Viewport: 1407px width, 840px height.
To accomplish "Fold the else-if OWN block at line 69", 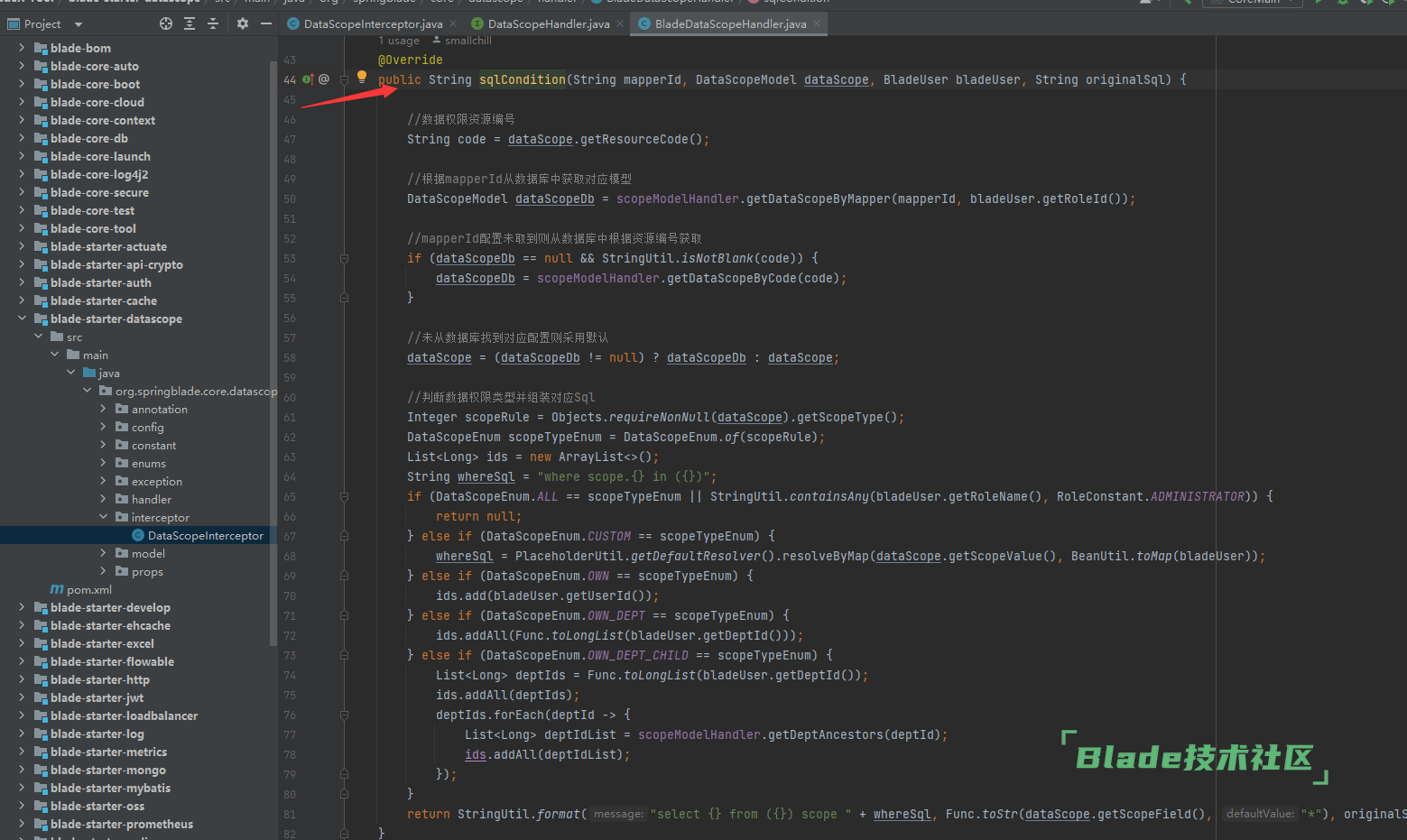I will (x=344, y=576).
